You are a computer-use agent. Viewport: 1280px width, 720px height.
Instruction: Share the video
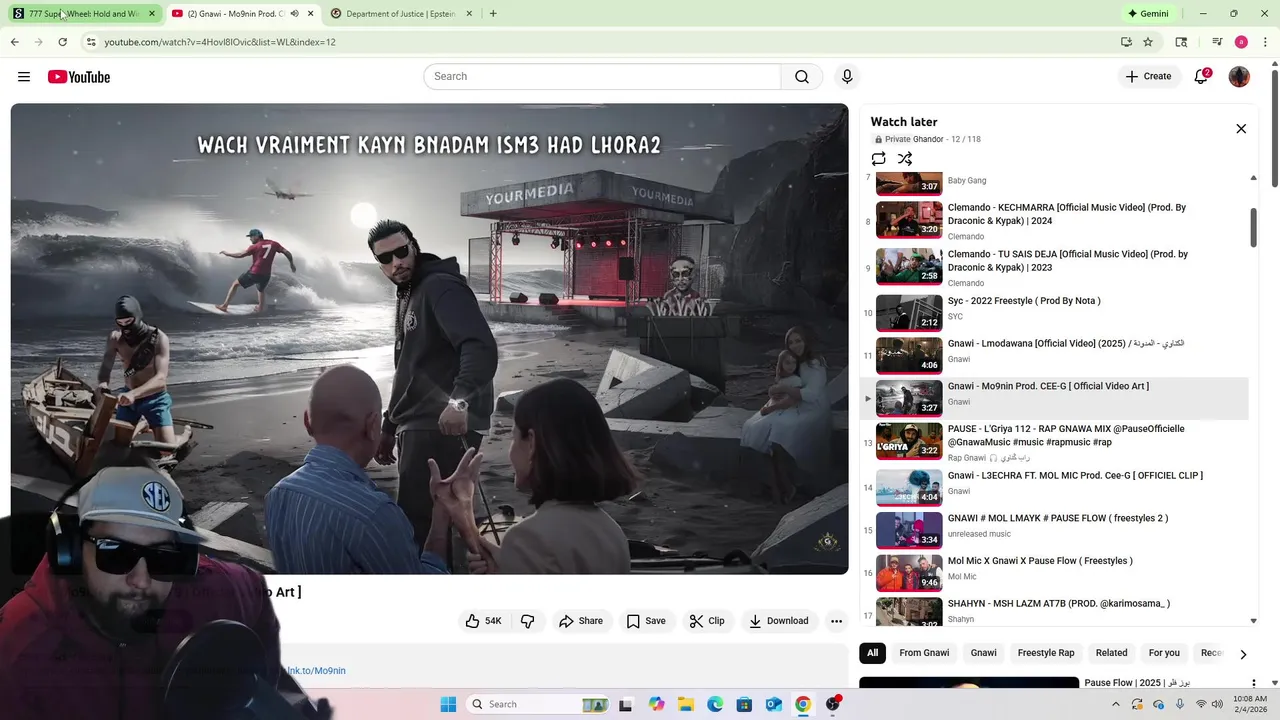point(581,621)
